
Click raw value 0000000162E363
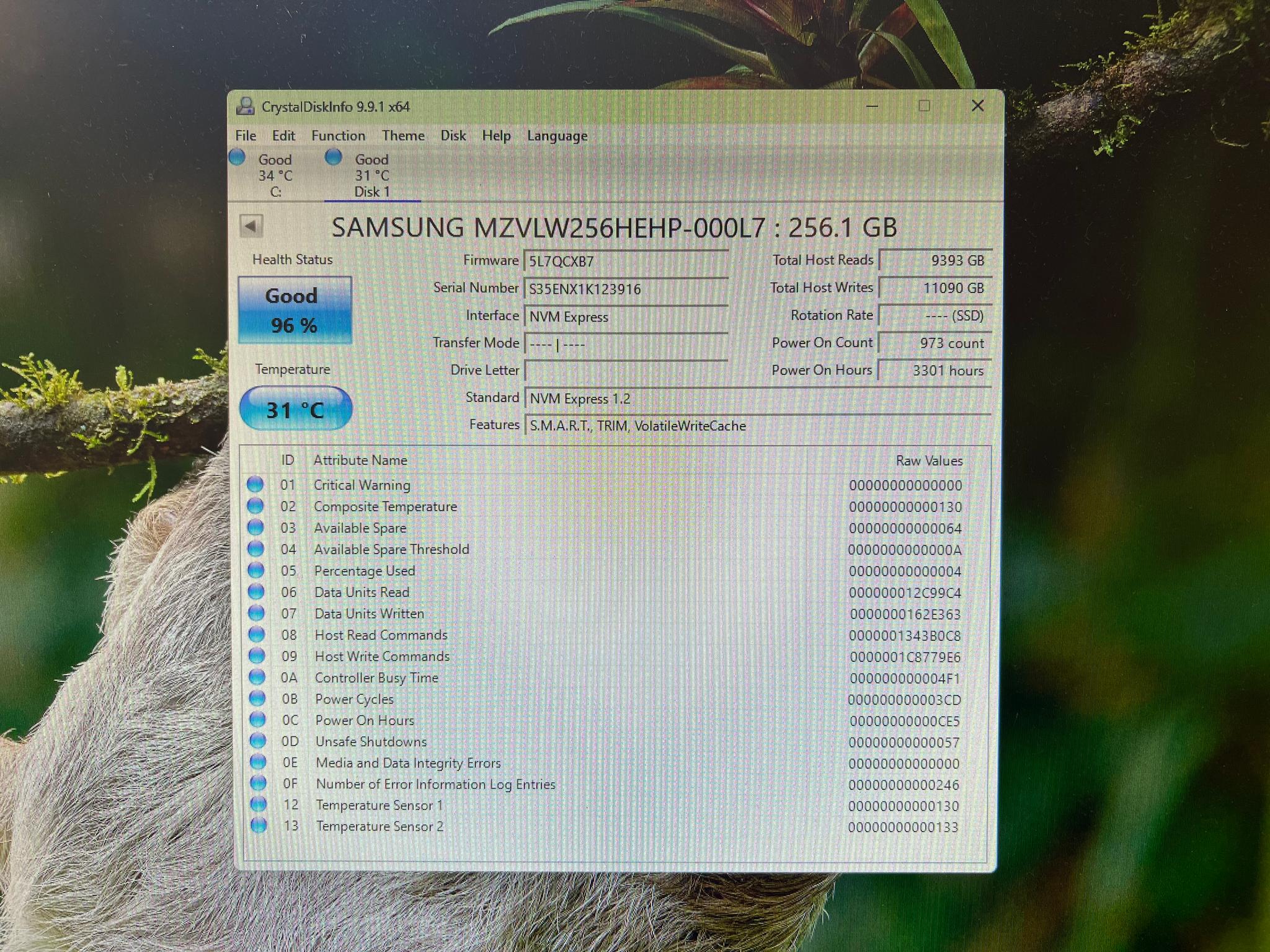point(905,614)
